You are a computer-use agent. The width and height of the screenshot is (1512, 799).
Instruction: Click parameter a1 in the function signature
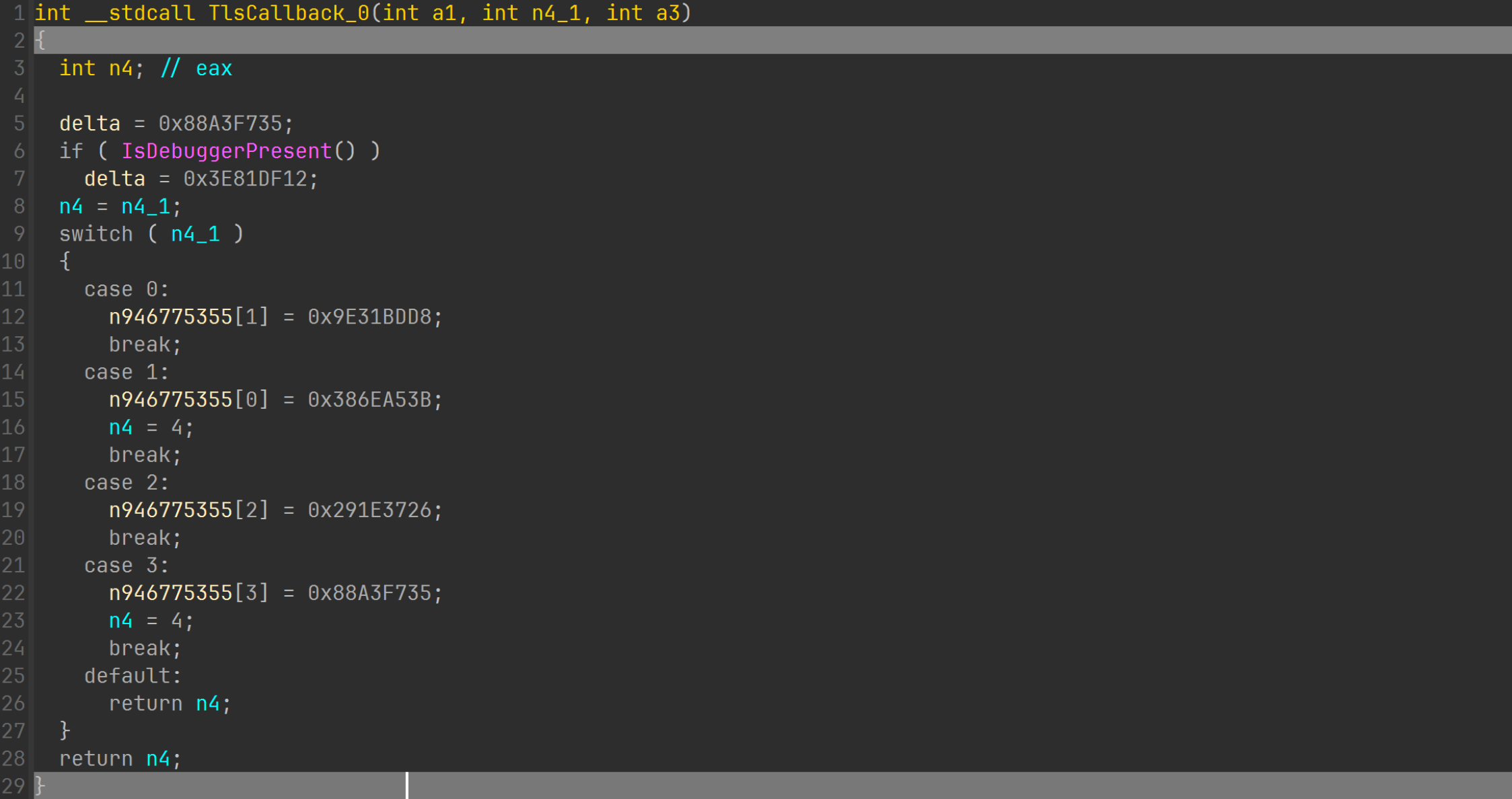click(444, 13)
